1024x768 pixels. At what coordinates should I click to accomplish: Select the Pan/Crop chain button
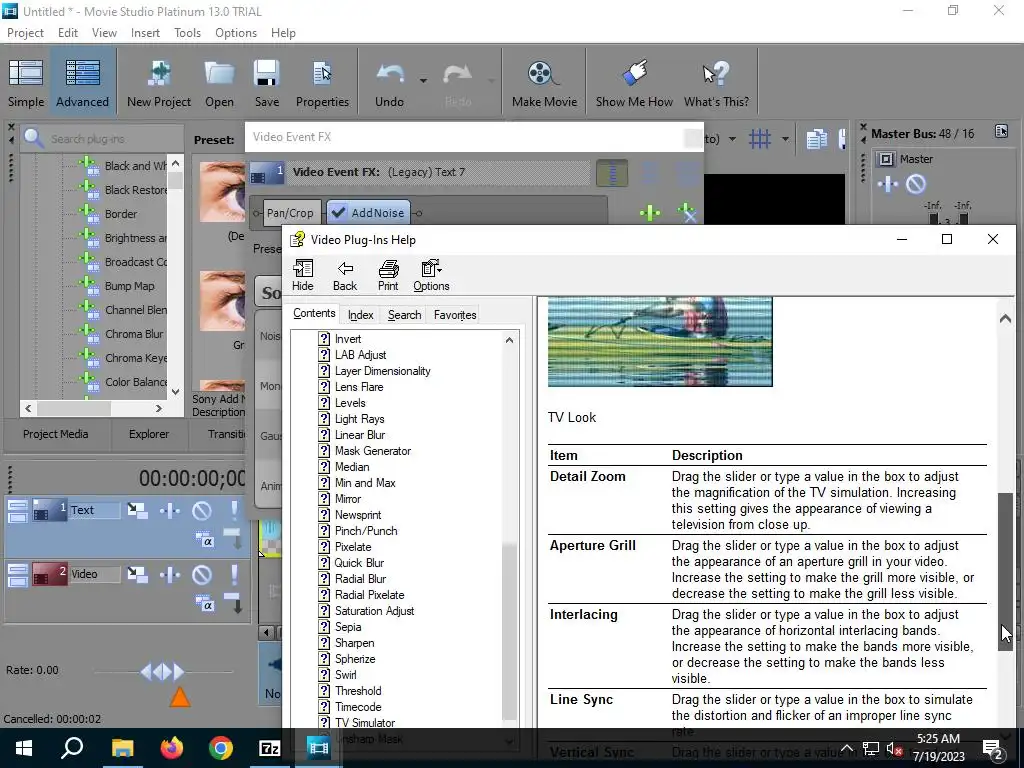(x=289, y=213)
